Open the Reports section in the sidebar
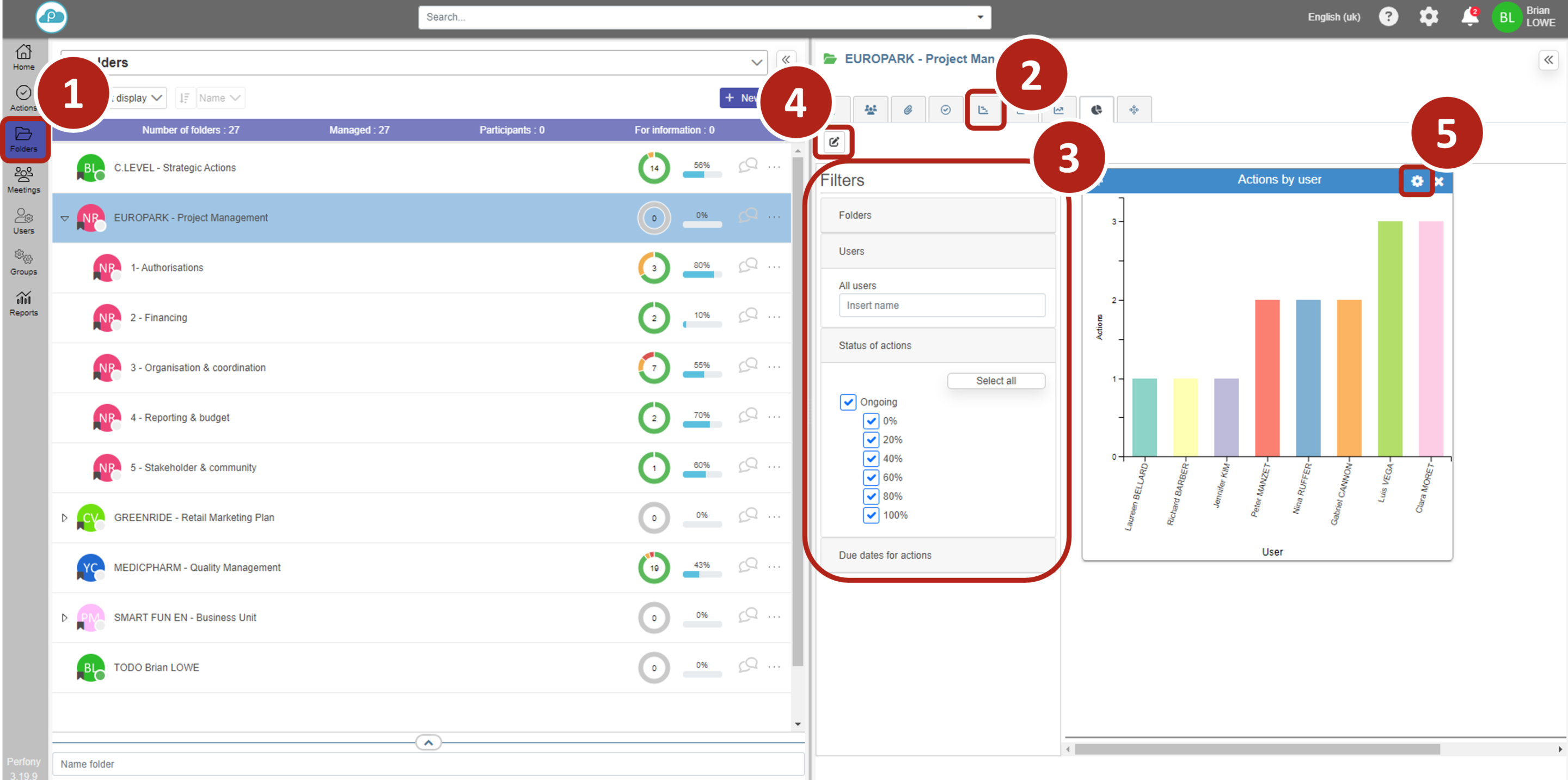 coord(23,303)
